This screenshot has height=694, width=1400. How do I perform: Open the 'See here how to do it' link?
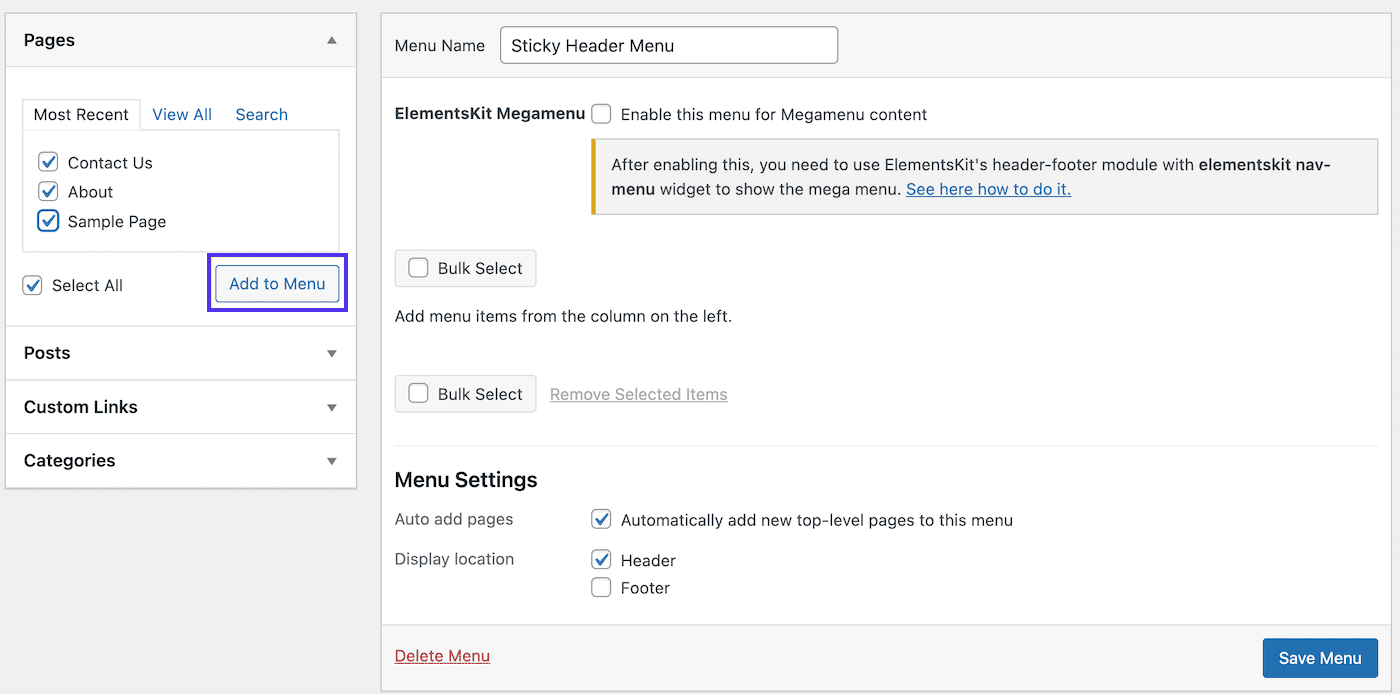(x=988, y=188)
